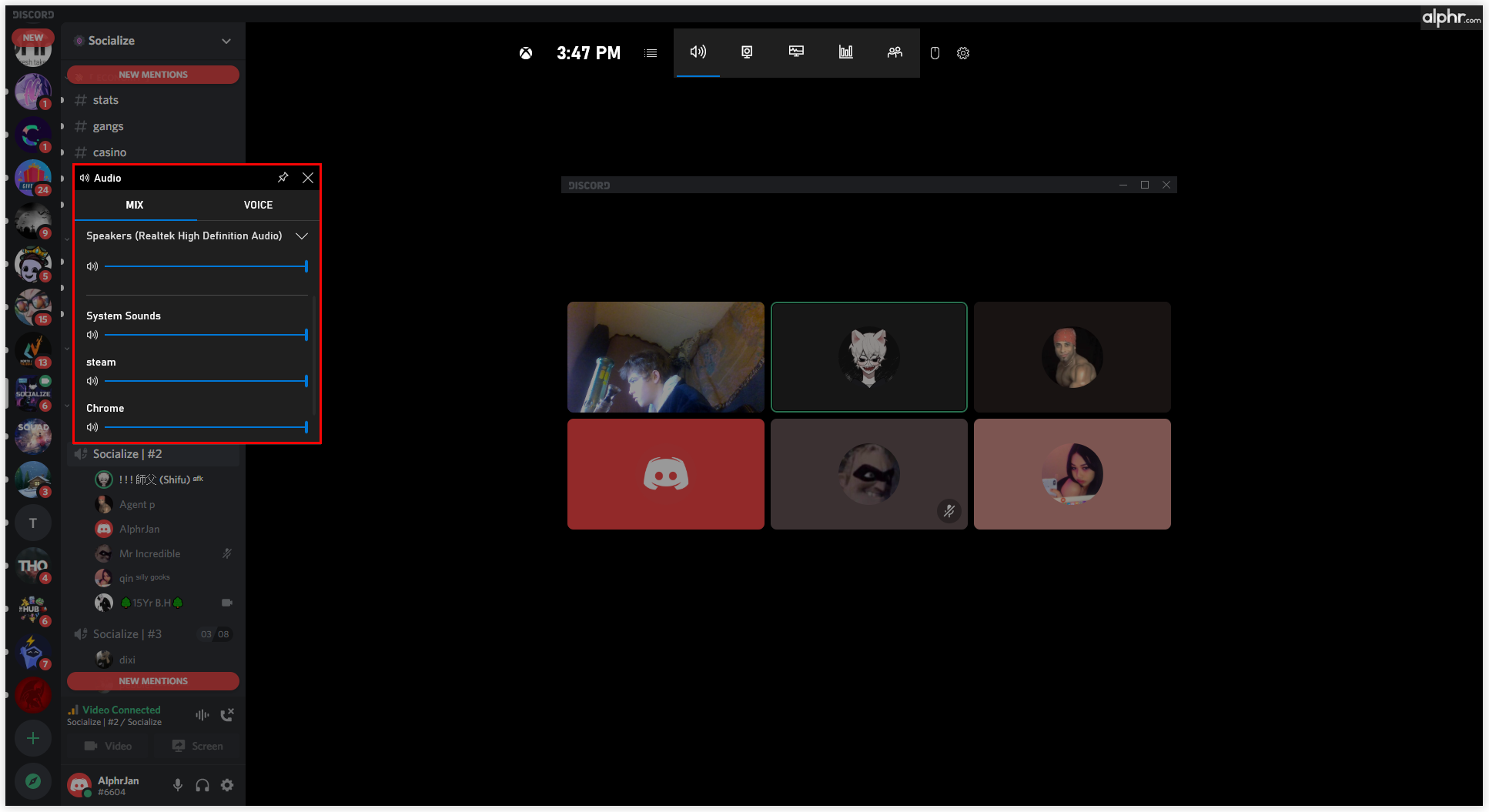Image resolution: width=1489 pixels, height=812 pixels.
Task: Select the pink tile with woman avatar
Action: pyautogui.click(x=1072, y=474)
